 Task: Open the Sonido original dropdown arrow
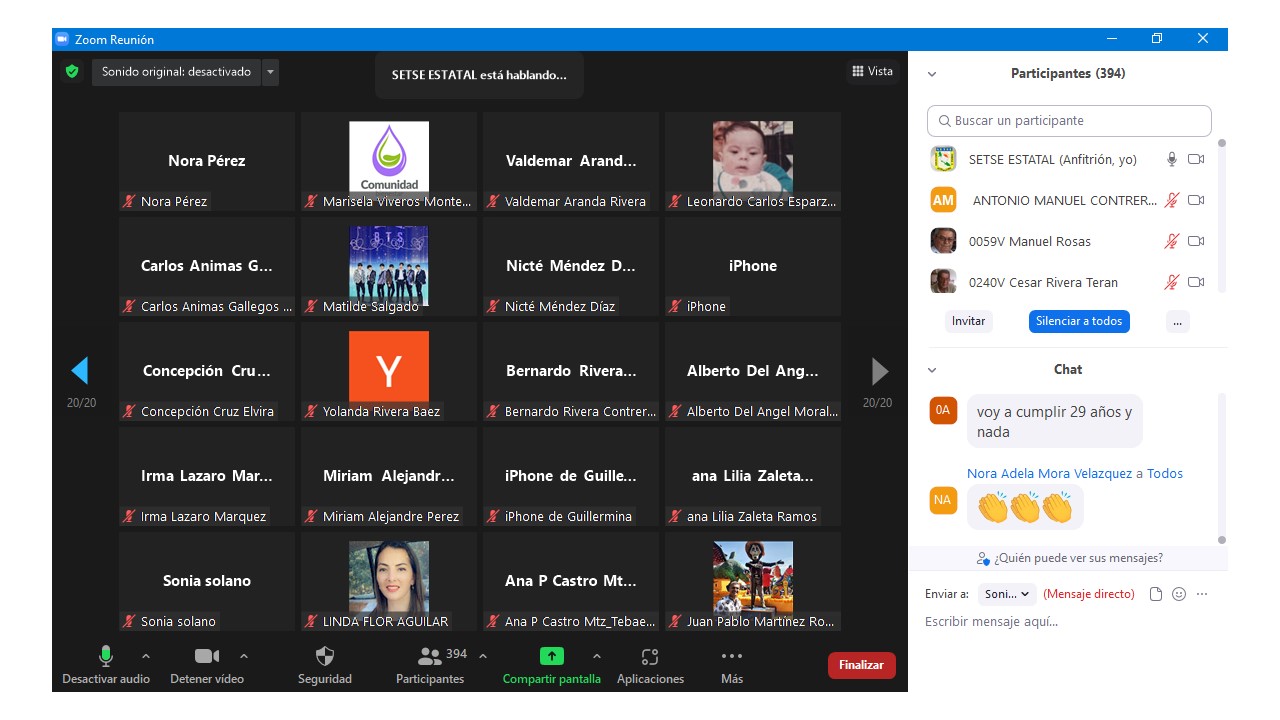pos(270,72)
